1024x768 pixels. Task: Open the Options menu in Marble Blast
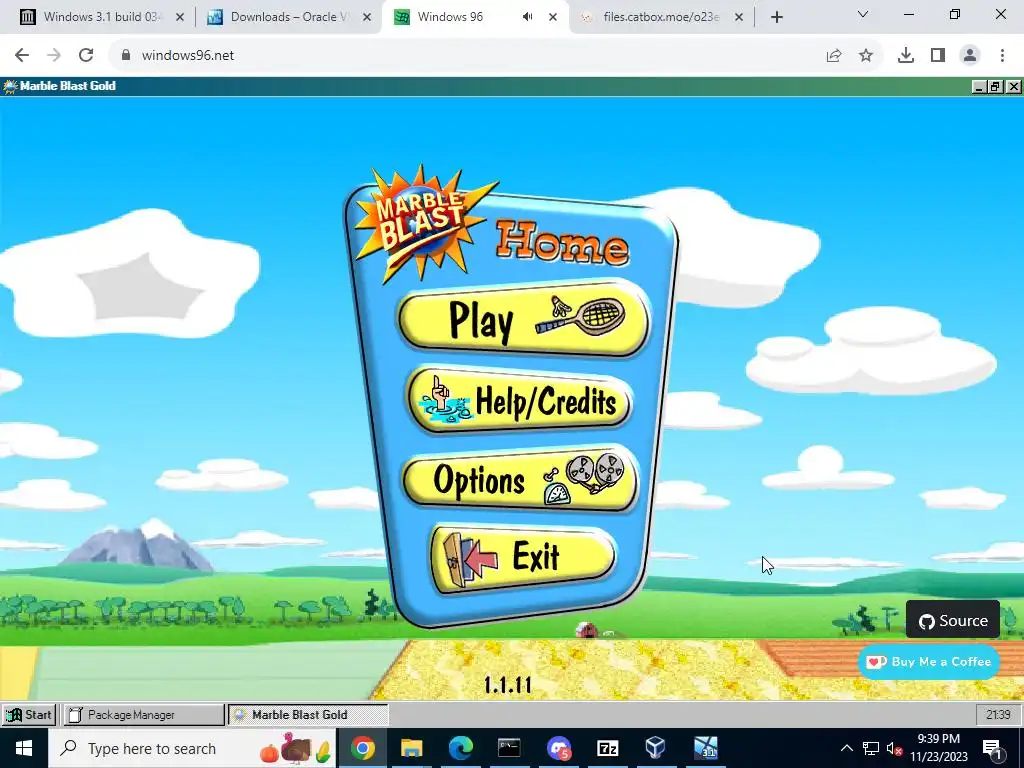point(520,480)
